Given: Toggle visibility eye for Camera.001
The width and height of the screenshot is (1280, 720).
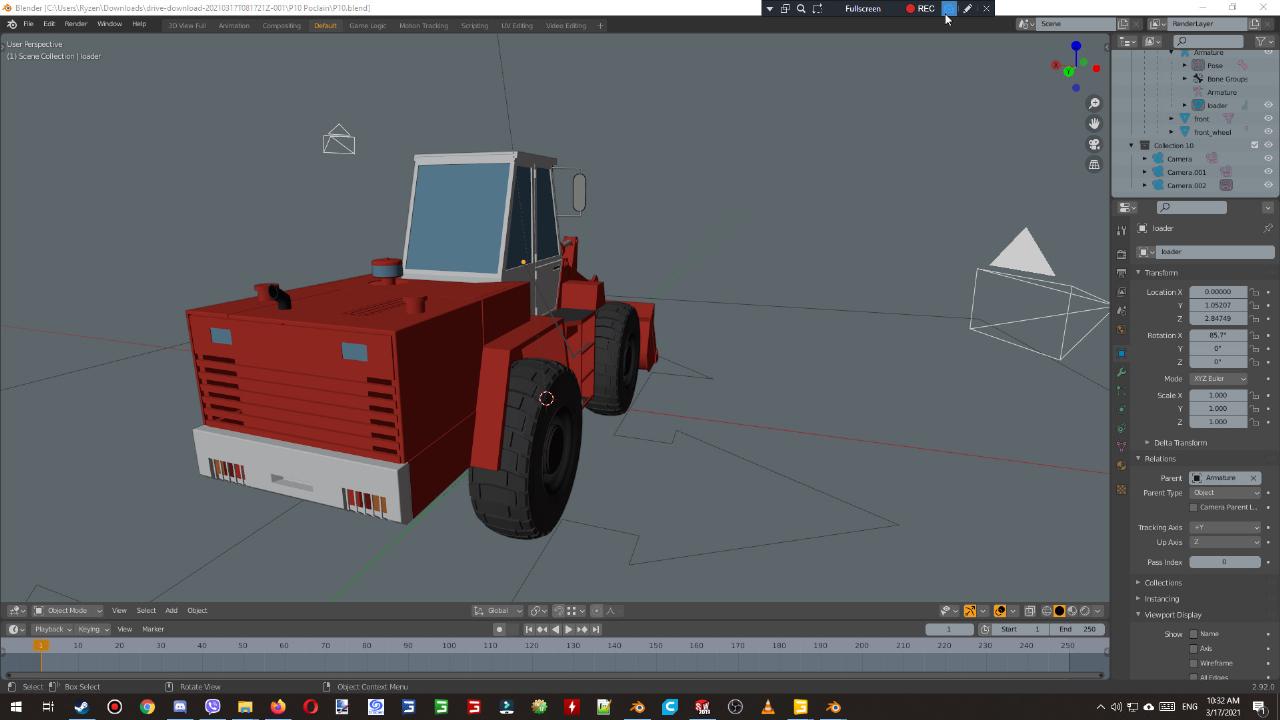Looking at the screenshot, I should pyautogui.click(x=1268, y=172).
